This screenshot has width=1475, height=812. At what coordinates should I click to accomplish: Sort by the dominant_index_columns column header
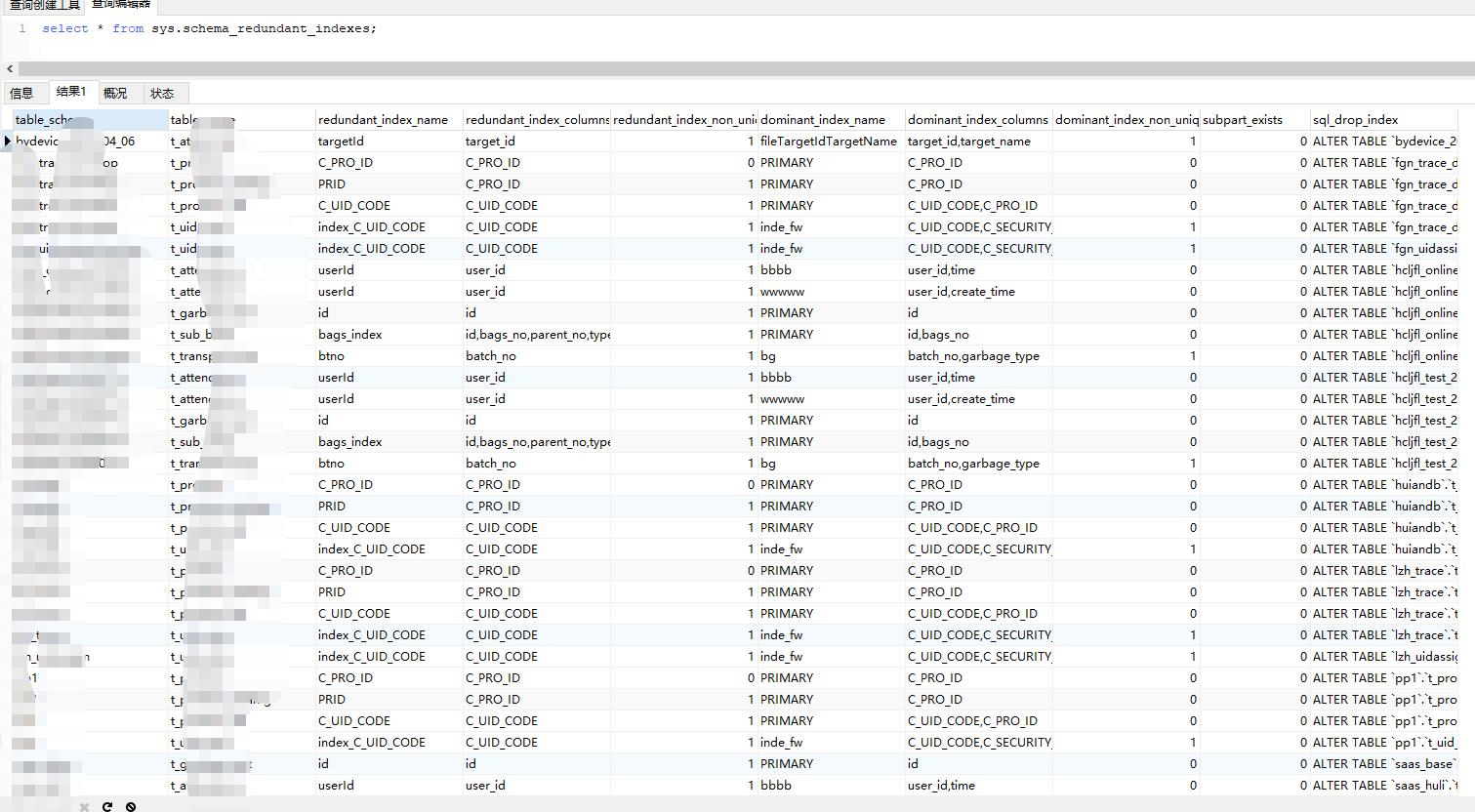977,119
